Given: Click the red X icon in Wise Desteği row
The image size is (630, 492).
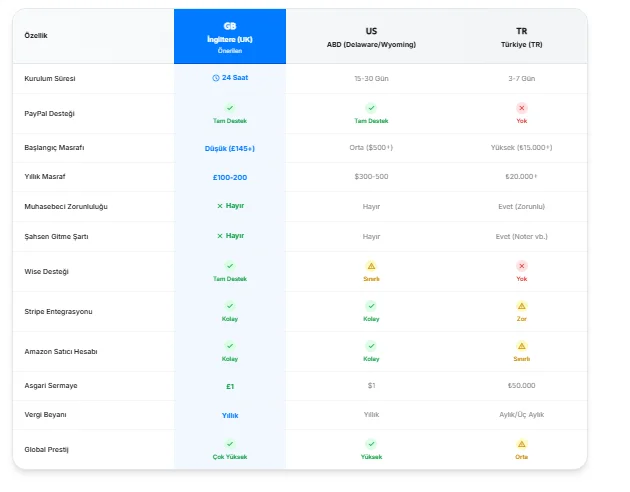Looking at the screenshot, I should tap(522, 266).
